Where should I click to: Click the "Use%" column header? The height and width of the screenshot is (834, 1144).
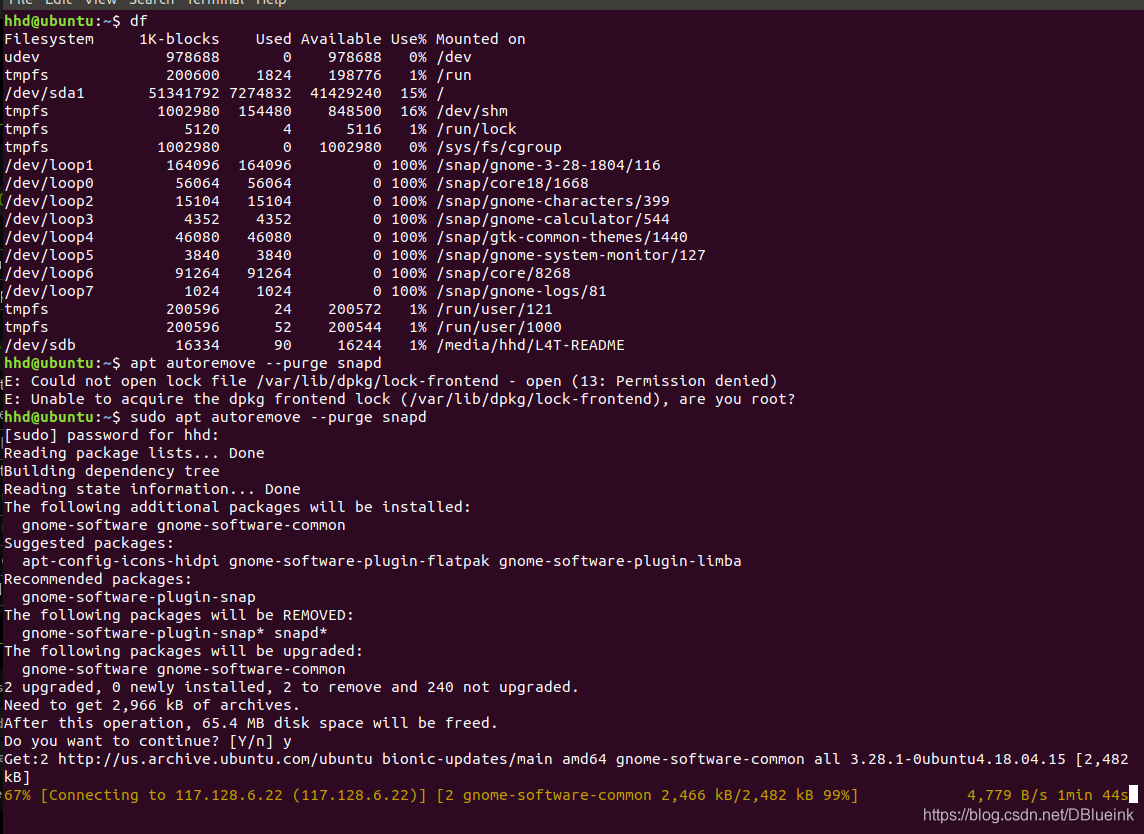tap(409, 39)
